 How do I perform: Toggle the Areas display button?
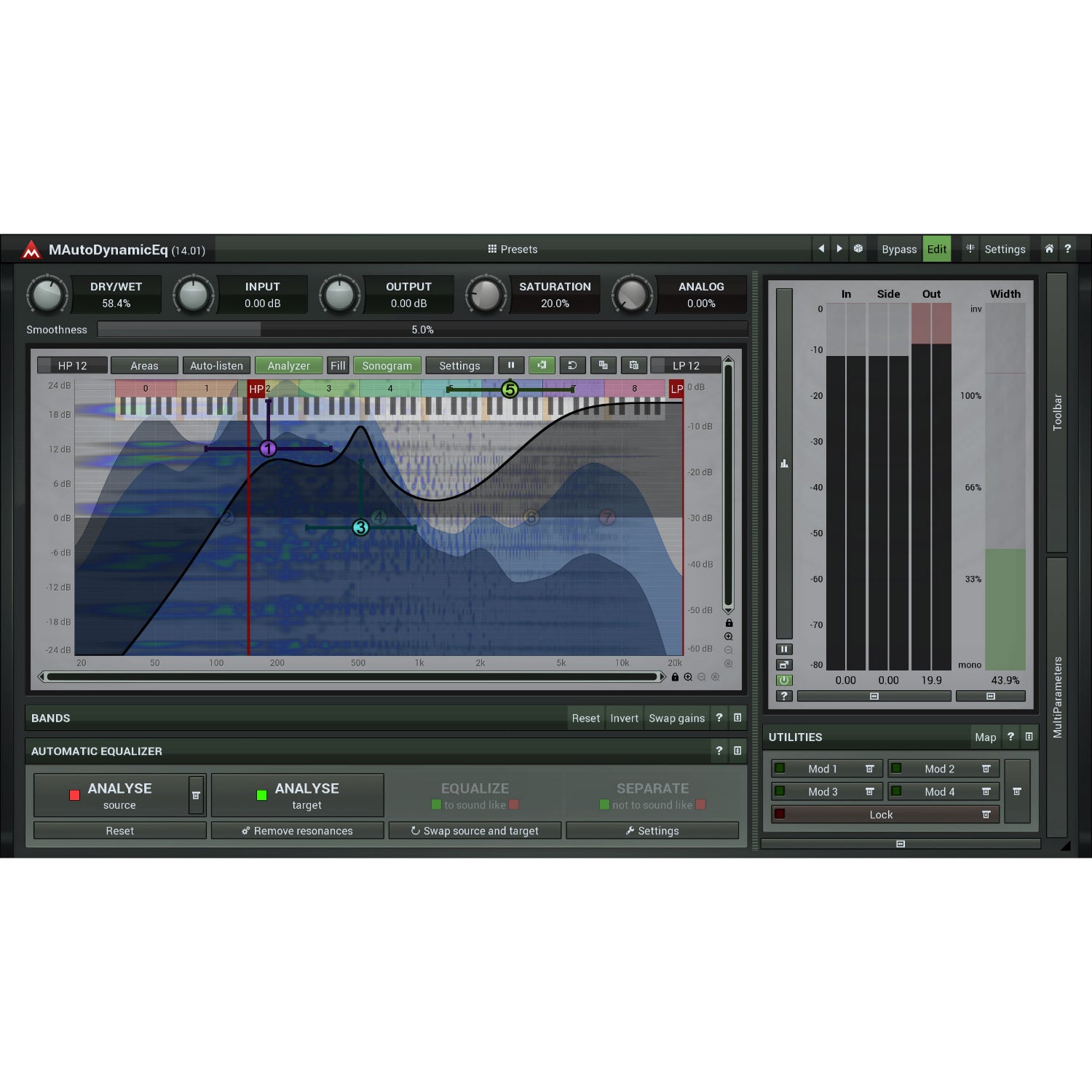click(144, 365)
